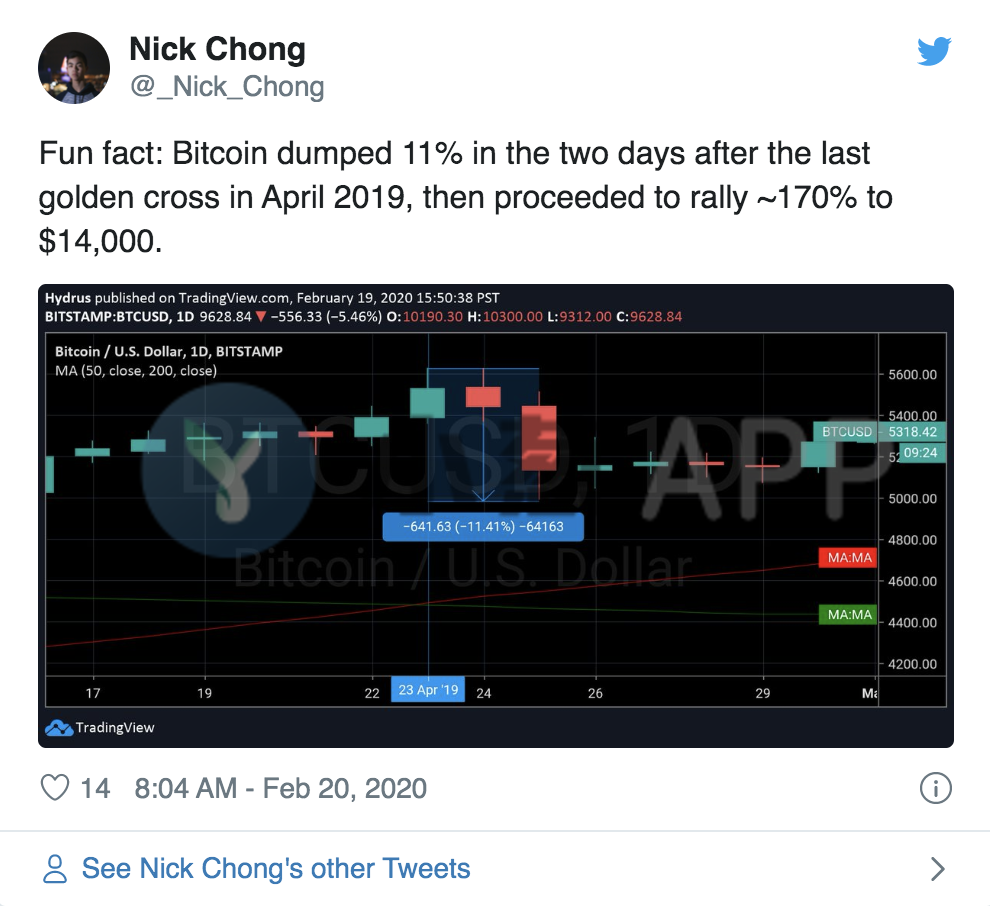Select the -641.63 (-11.41%) measurement label
The width and height of the screenshot is (990, 906).
click(483, 527)
